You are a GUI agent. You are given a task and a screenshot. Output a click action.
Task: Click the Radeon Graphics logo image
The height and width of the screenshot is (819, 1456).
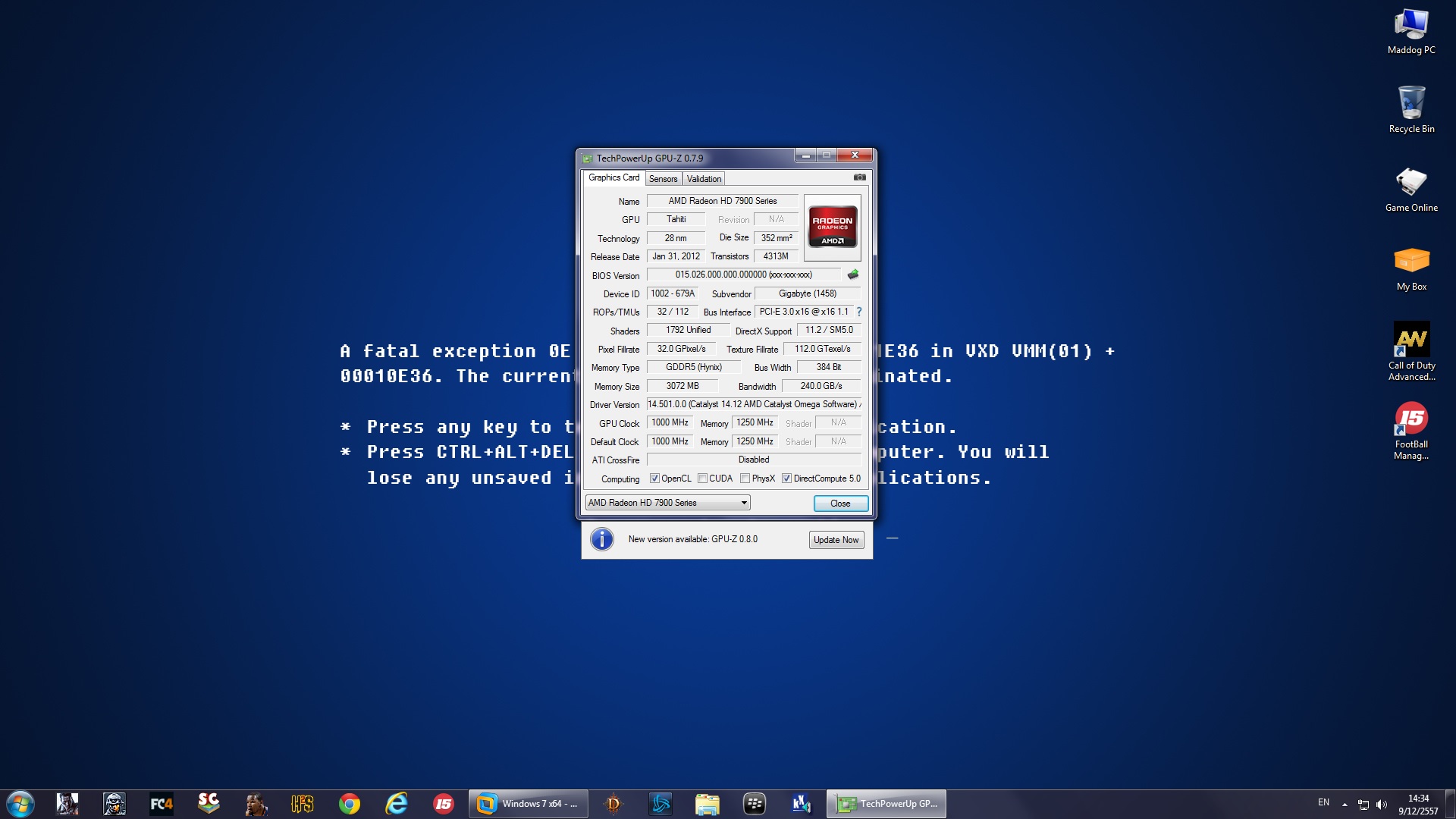832,227
